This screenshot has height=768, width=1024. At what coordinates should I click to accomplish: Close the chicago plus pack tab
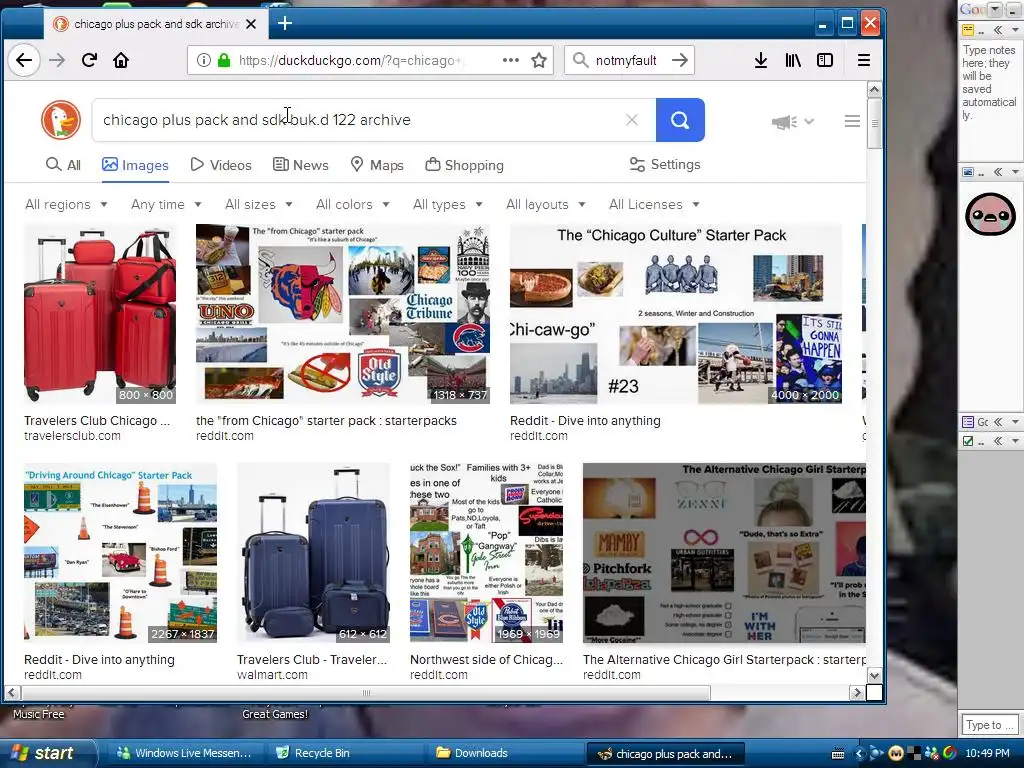coord(251,24)
